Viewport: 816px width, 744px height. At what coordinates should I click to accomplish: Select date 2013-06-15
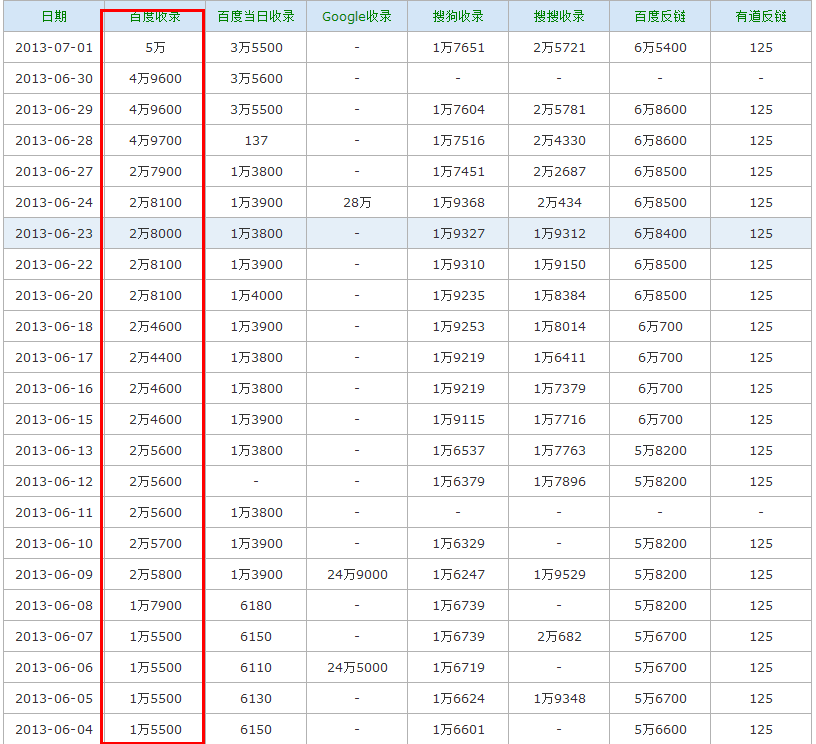(x=54, y=419)
